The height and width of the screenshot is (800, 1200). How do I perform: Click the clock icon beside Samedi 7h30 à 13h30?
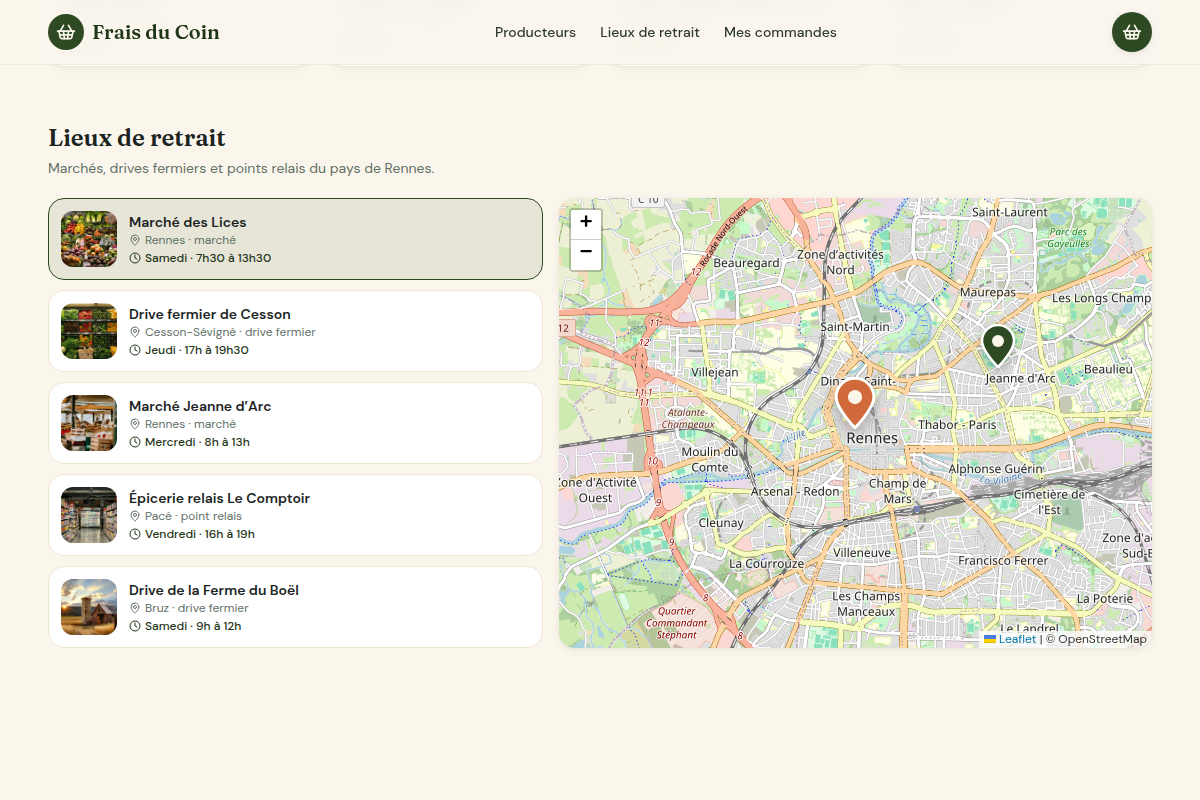point(135,258)
